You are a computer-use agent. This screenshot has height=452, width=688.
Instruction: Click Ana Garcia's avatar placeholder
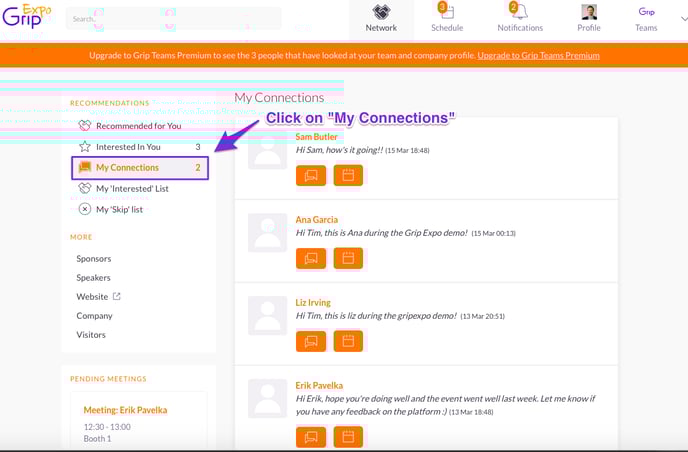[267, 233]
